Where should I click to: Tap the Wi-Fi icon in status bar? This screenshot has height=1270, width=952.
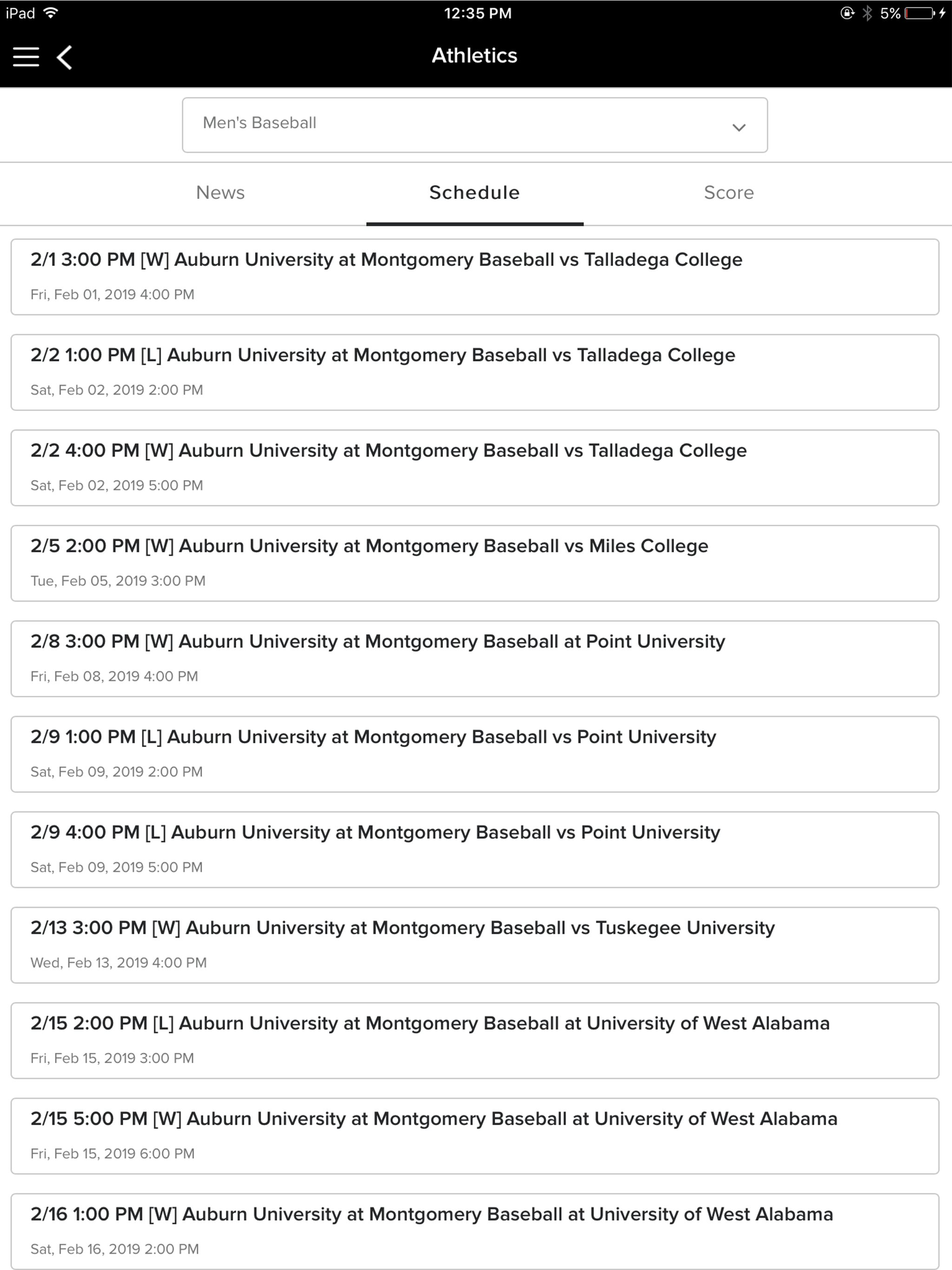[51, 13]
